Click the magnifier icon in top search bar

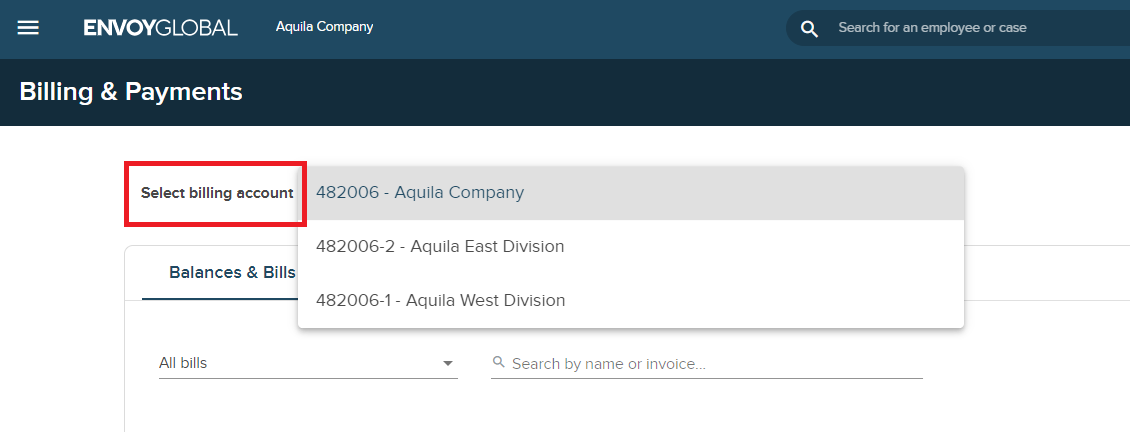tap(810, 28)
